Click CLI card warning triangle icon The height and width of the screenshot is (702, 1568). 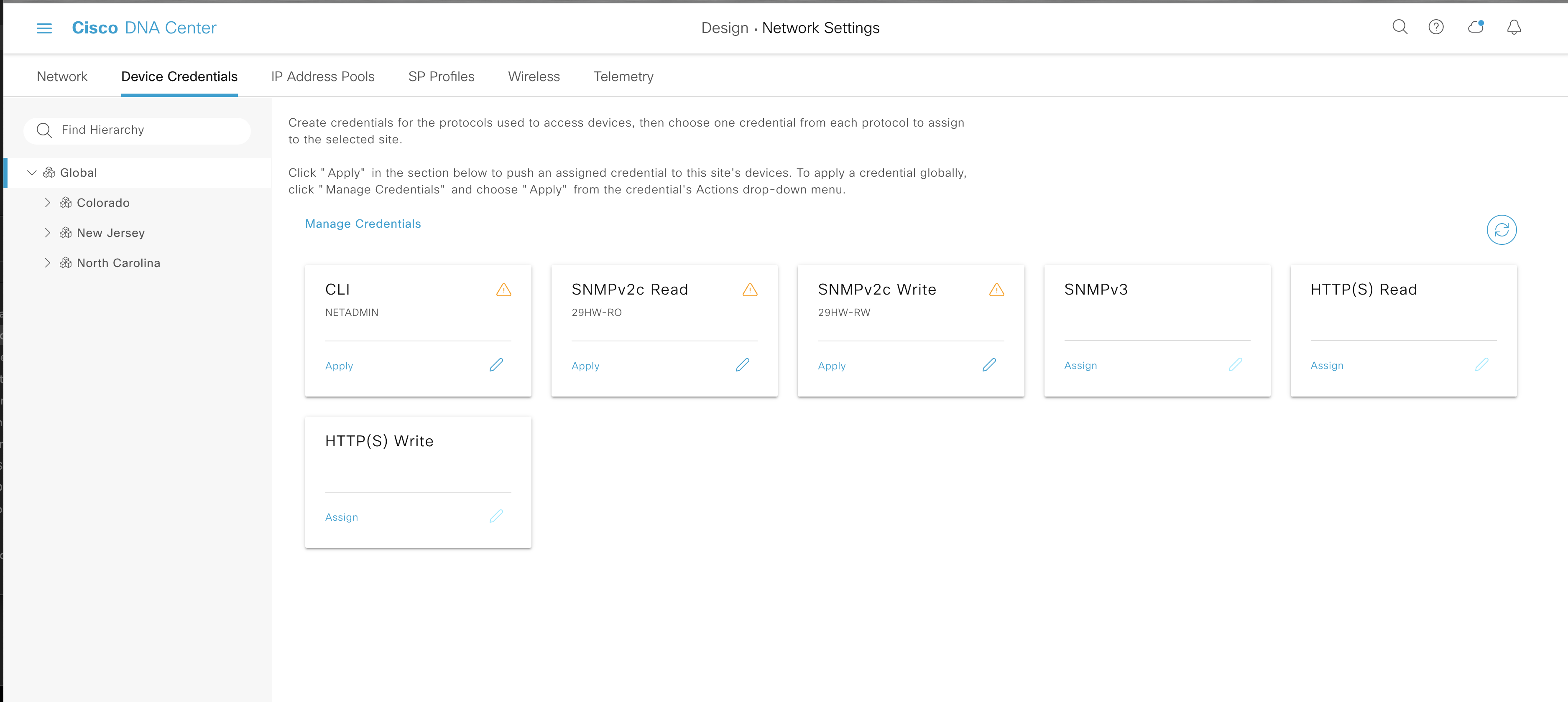click(x=503, y=290)
